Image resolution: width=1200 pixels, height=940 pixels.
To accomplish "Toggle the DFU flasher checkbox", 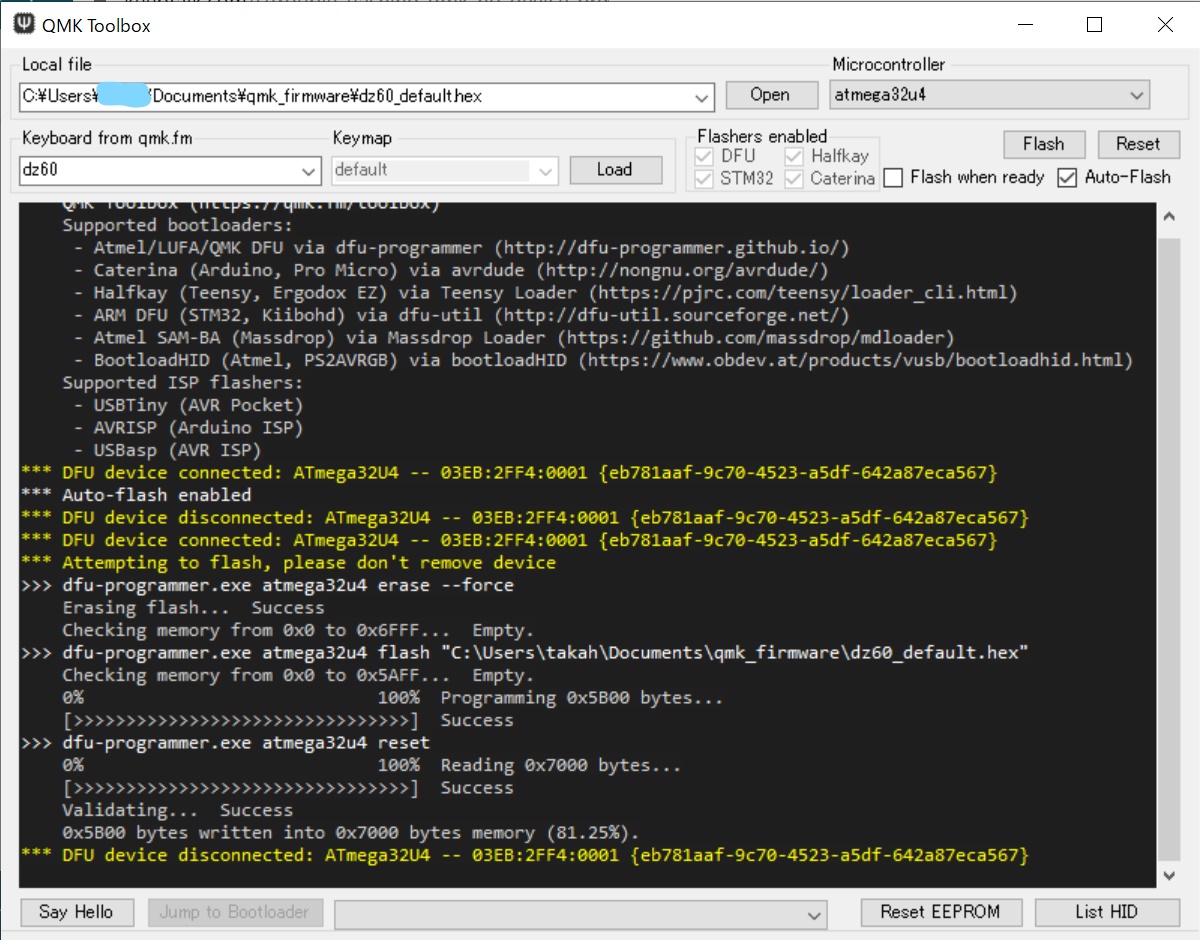I will (704, 157).
